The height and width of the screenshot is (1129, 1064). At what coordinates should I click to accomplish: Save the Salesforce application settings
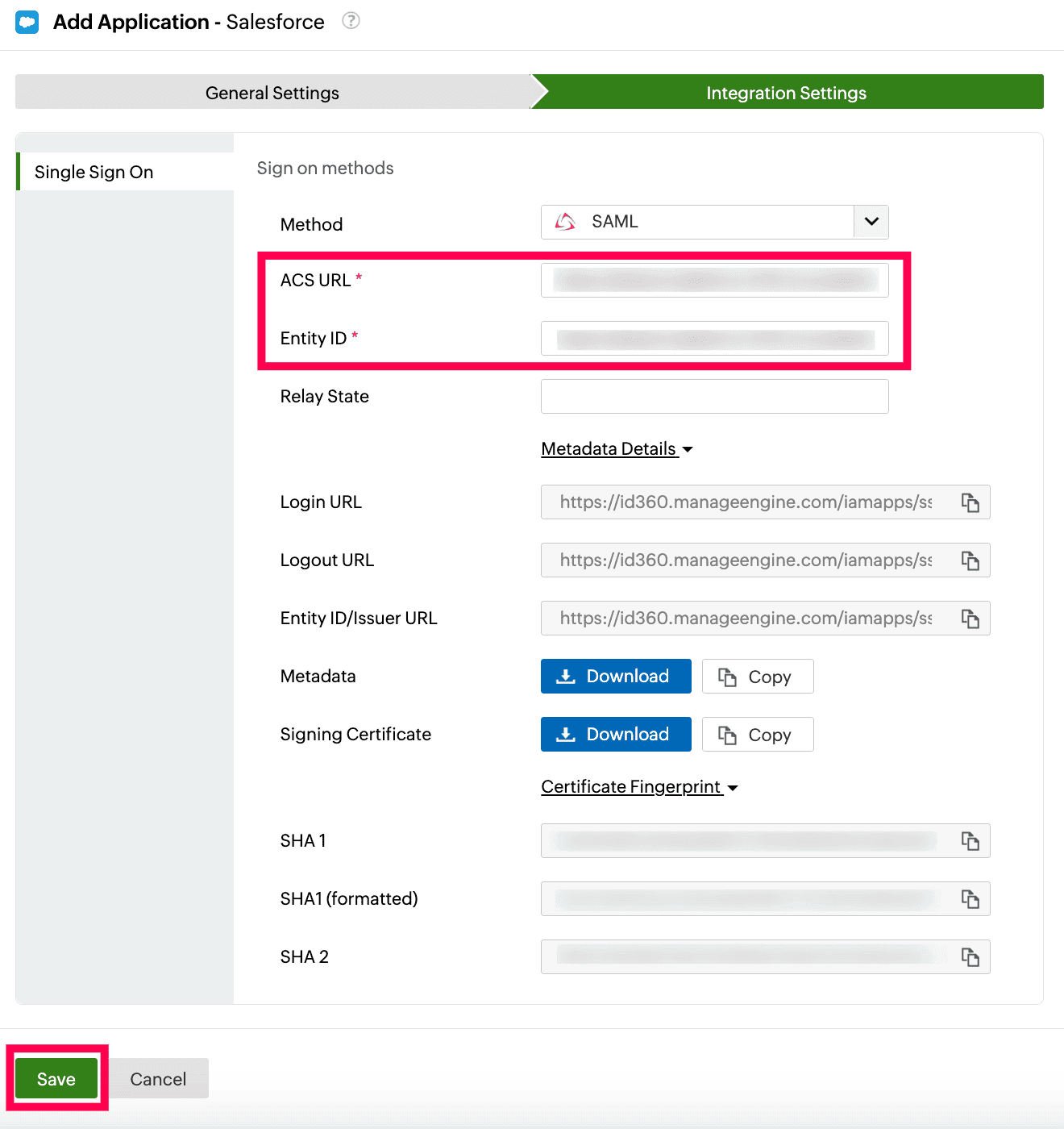(x=56, y=1078)
